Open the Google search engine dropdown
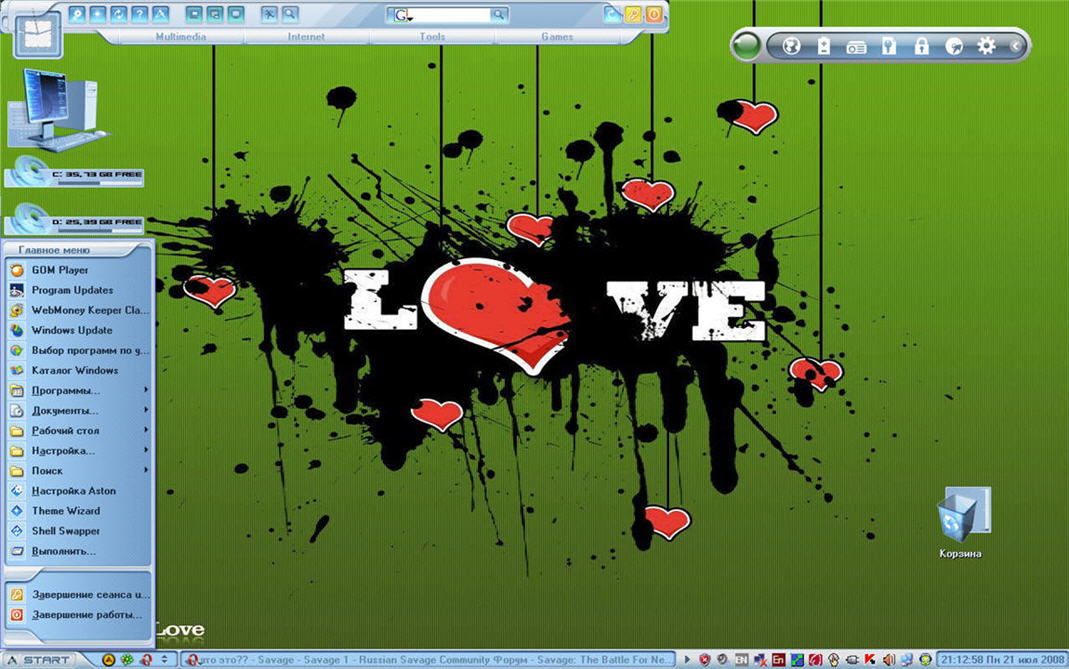This screenshot has width=1069, height=669. pos(403,16)
